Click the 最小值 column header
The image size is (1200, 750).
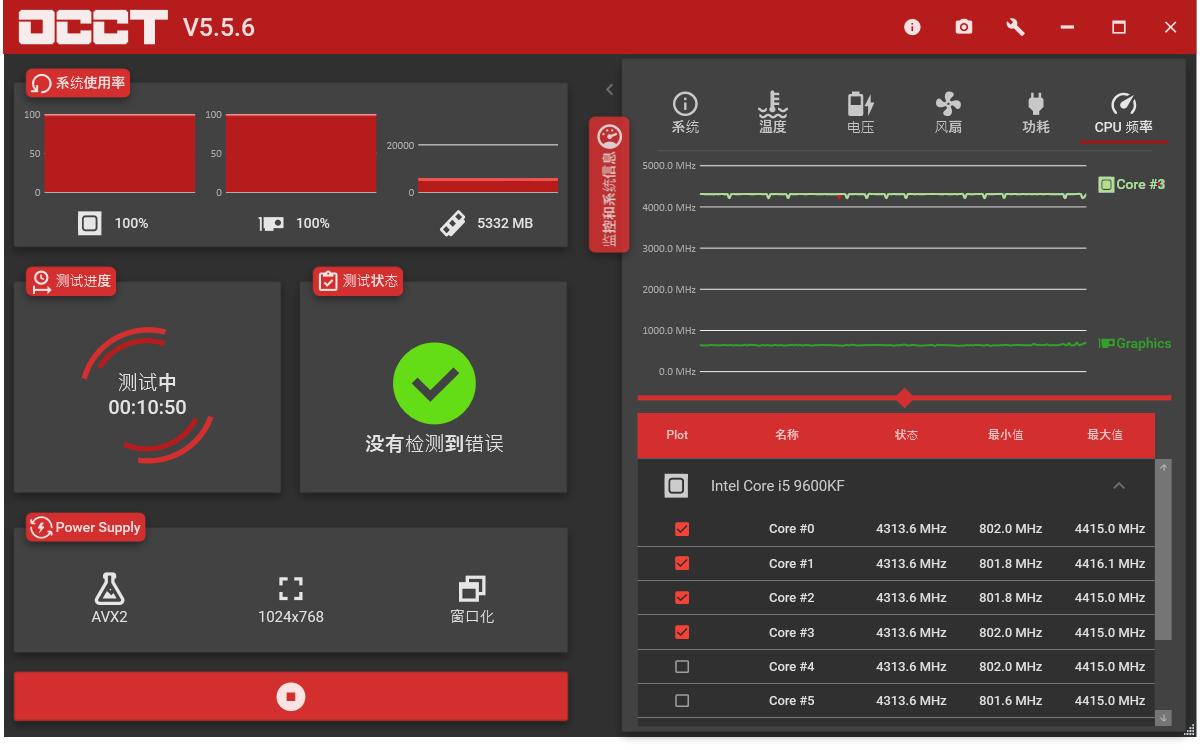(x=1005, y=435)
